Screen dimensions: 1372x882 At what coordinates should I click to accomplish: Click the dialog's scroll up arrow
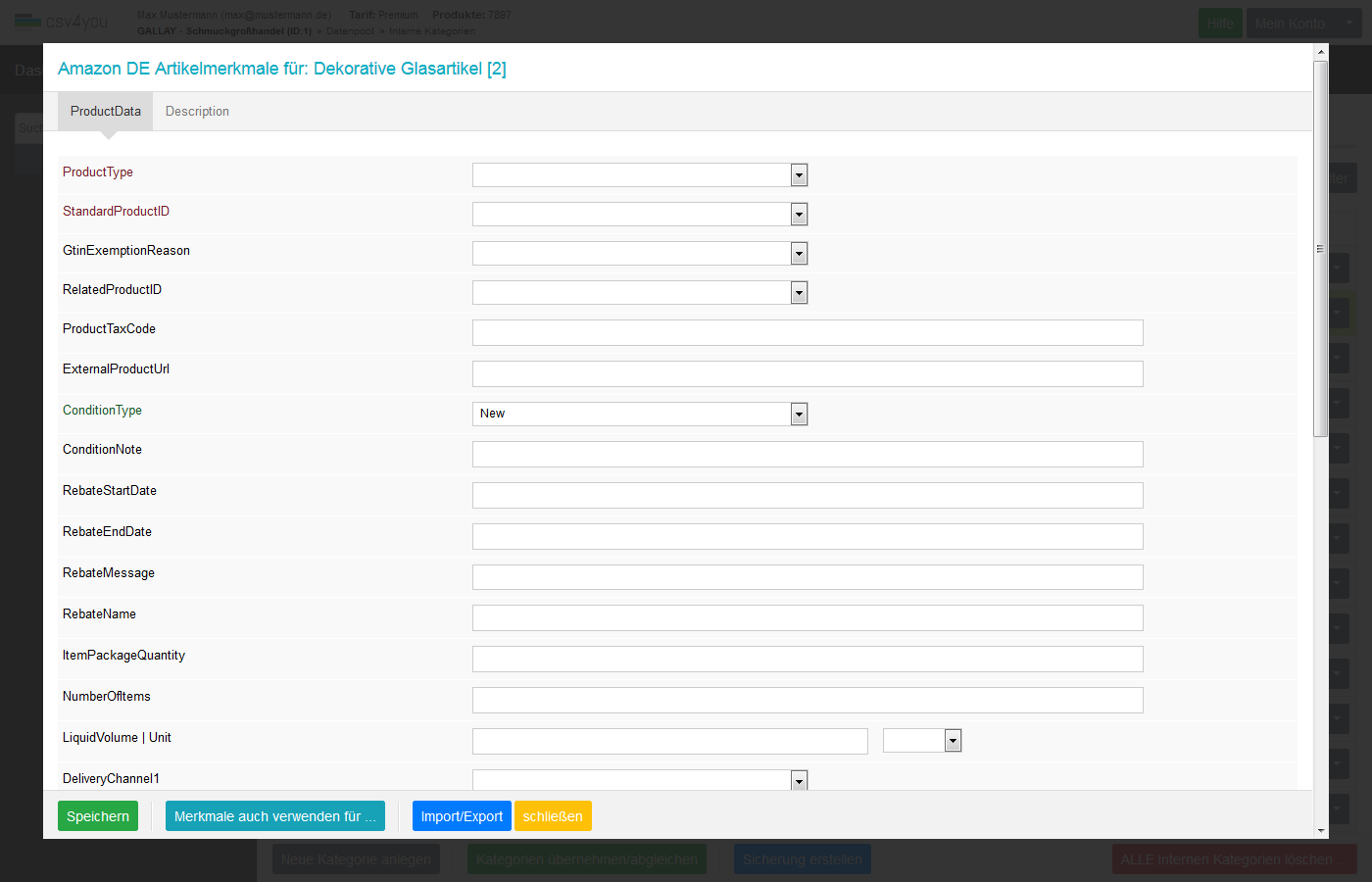1321,52
